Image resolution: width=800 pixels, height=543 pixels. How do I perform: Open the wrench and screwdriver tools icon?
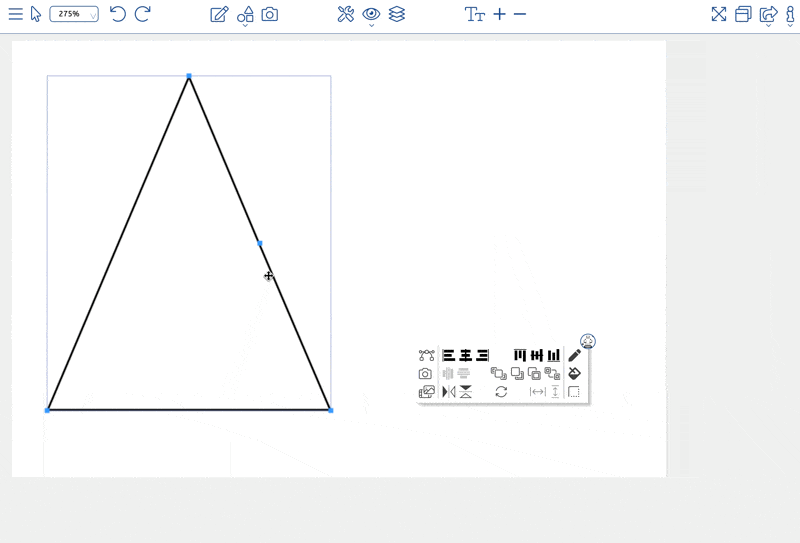coord(345,14)
